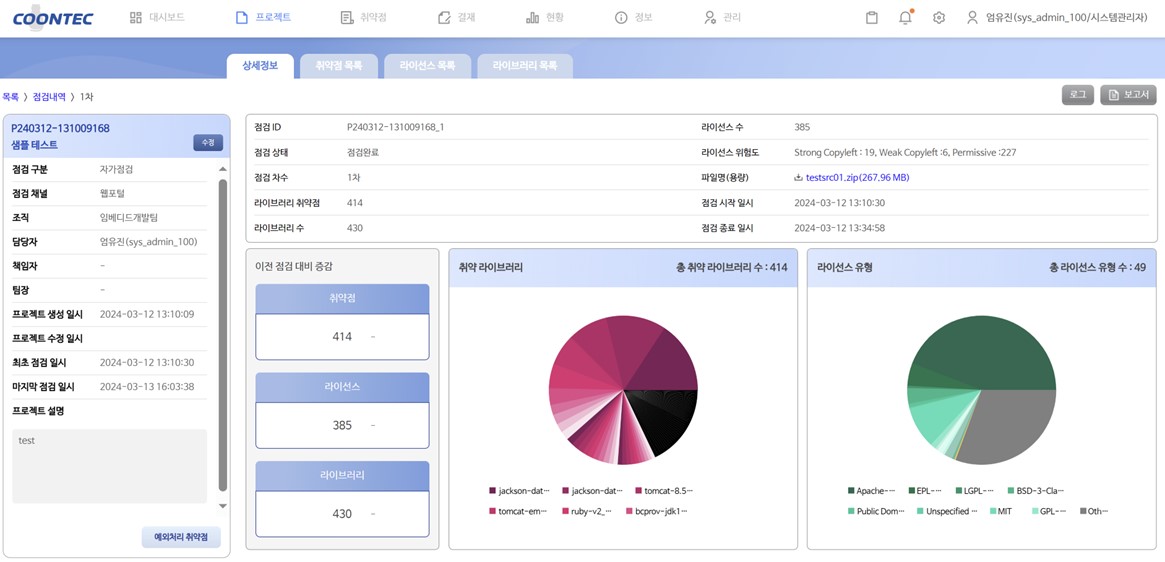Click the 로그 button
Image resolution: width=1165 pixels, height=562 pixels.
1077,95
